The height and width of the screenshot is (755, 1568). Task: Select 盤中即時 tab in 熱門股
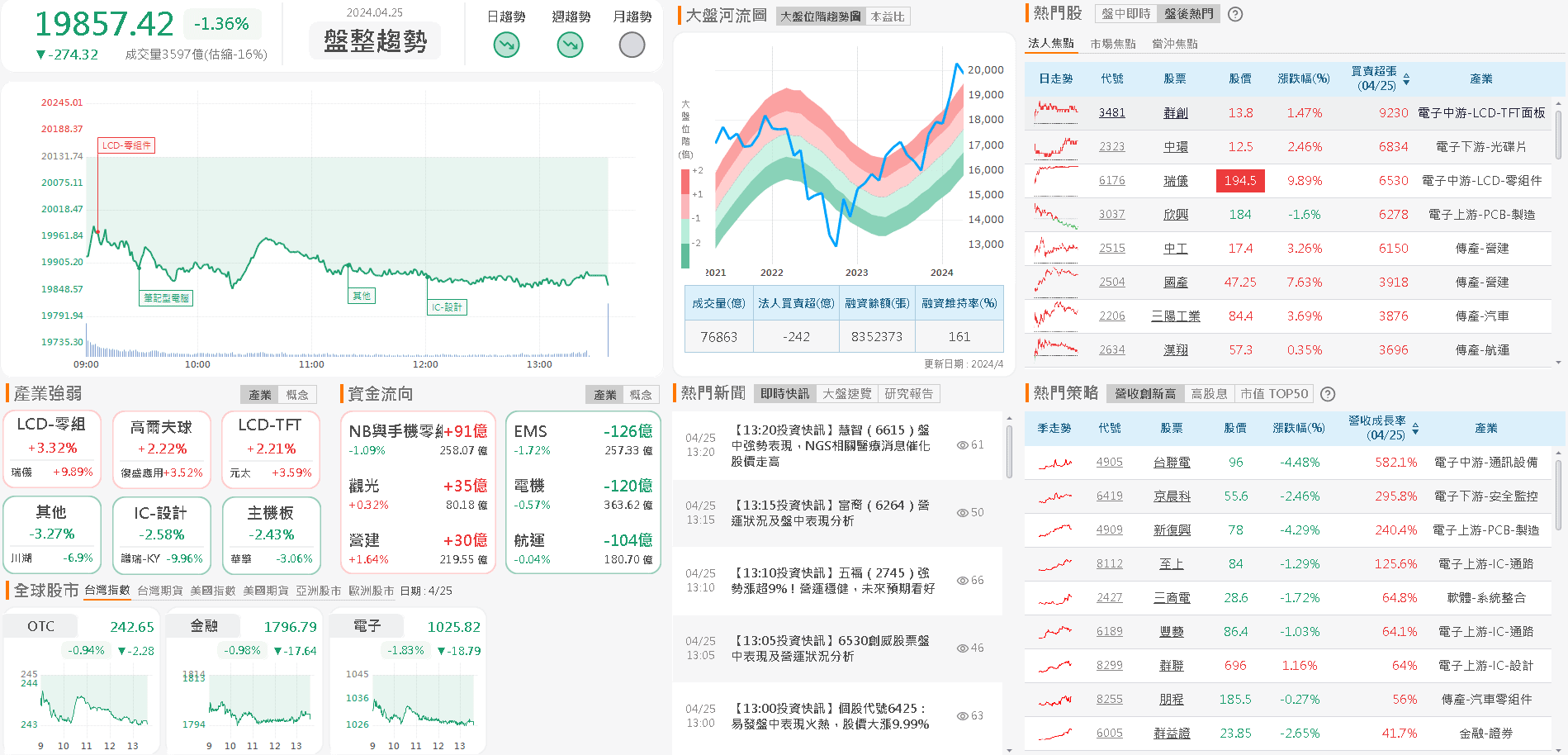coord(1125,14)
